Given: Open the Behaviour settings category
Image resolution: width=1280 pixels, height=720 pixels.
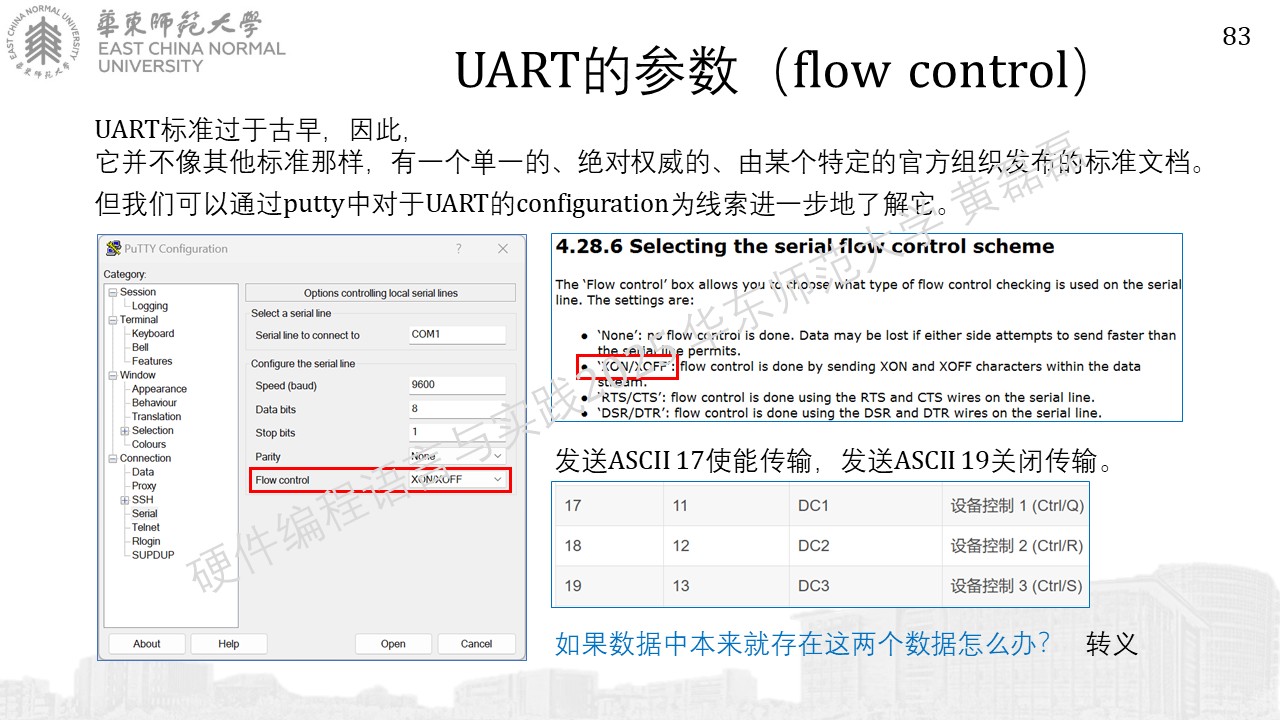Looking at the screenshot, I should tap(155, 403).
